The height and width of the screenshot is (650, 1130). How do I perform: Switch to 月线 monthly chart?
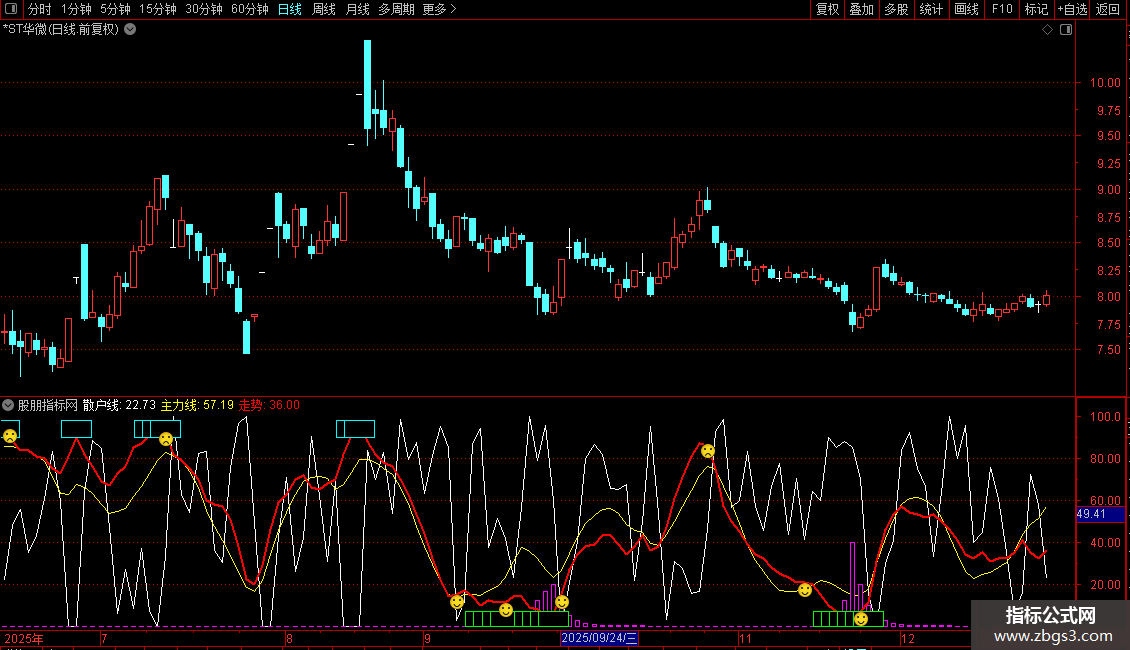(357, 9)
